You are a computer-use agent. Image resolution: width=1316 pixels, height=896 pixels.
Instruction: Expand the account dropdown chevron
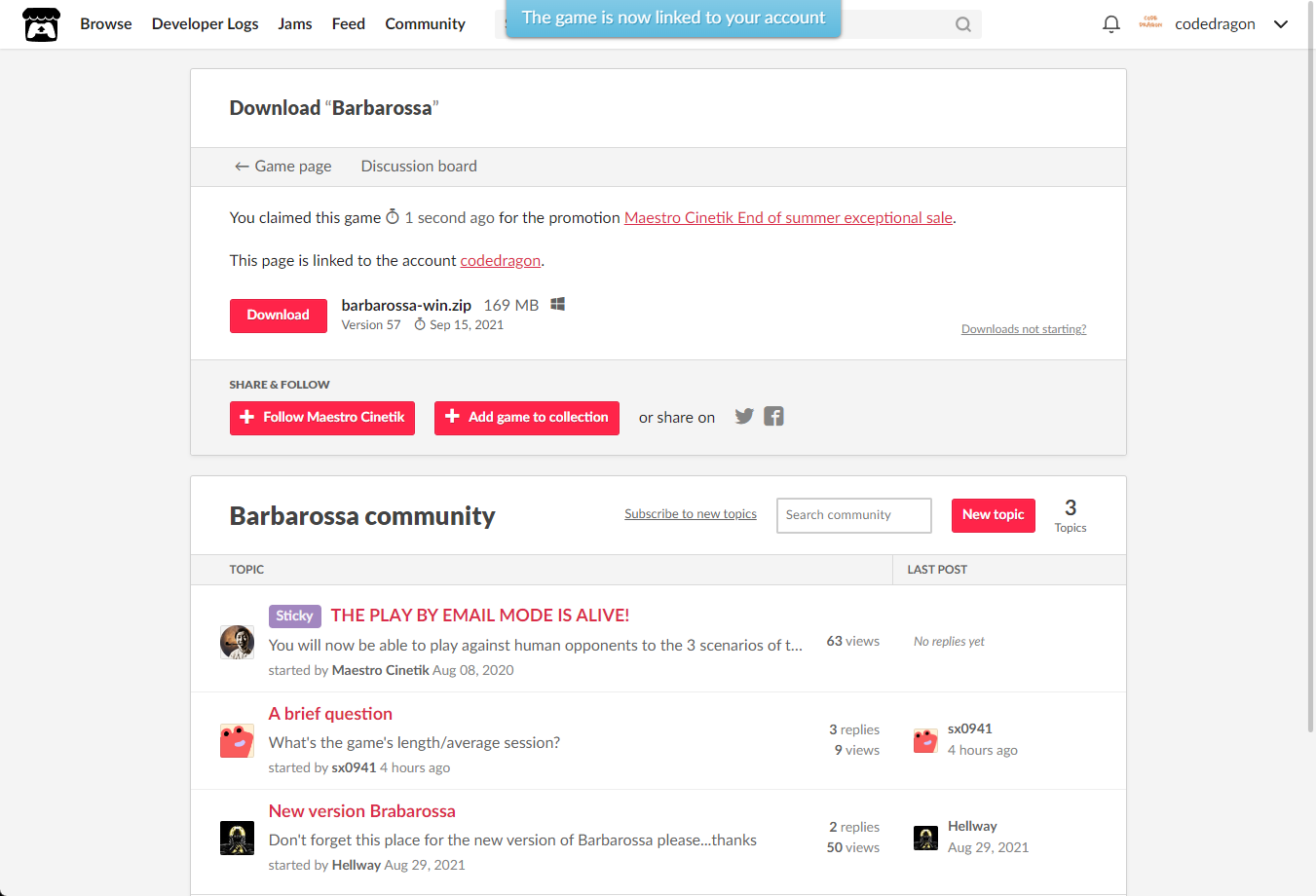point(1281,24)
